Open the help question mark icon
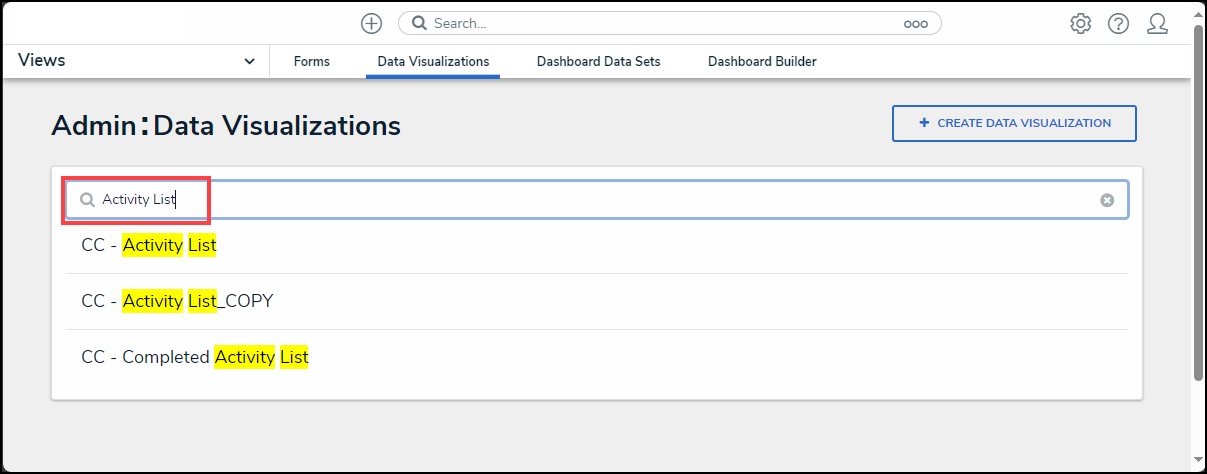The height and width of the screenshot is (474, 1207). 1118,24
